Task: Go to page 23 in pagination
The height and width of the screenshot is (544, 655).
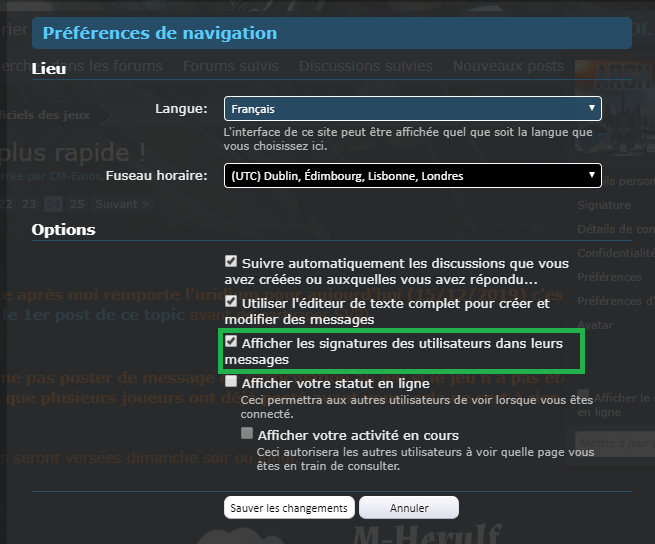Action: 29,204
